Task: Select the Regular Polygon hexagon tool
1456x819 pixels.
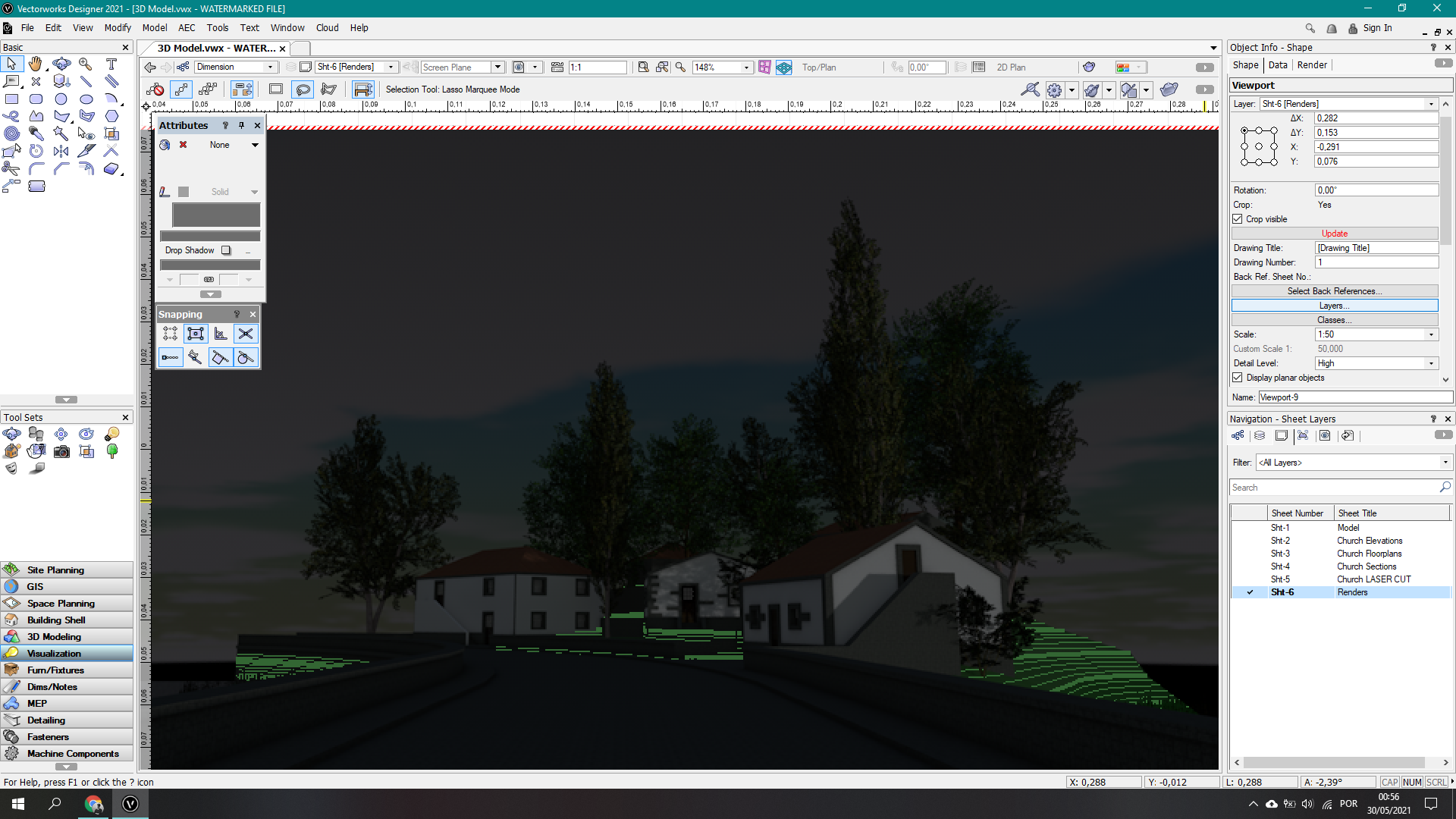Action: tap(111, 116)
